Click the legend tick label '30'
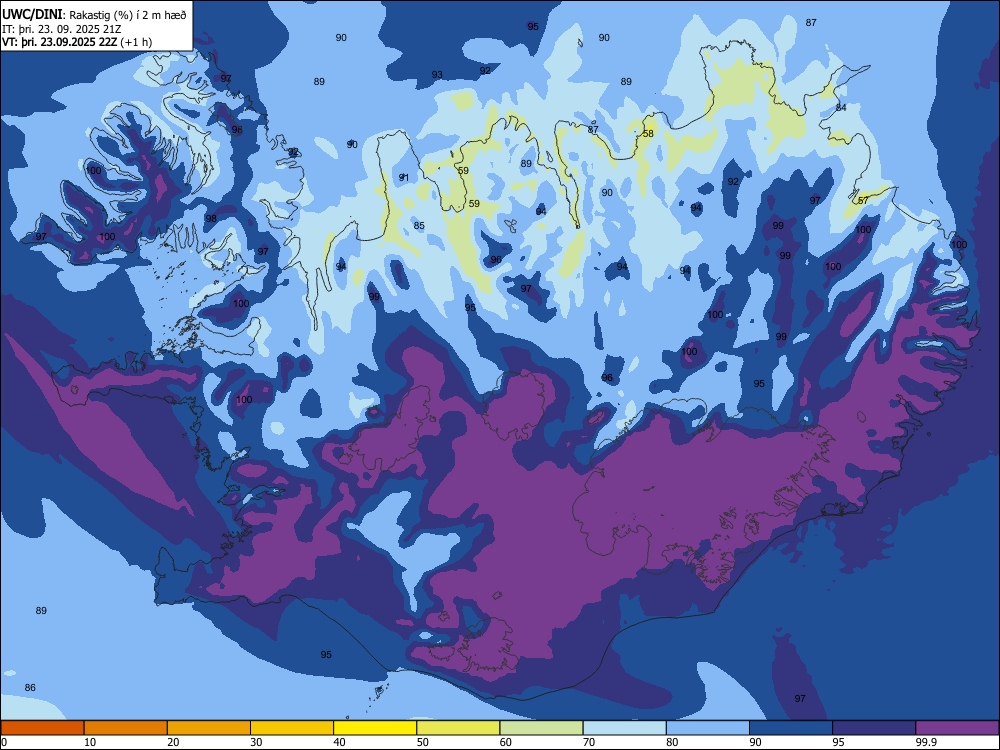 coord(256,742)
